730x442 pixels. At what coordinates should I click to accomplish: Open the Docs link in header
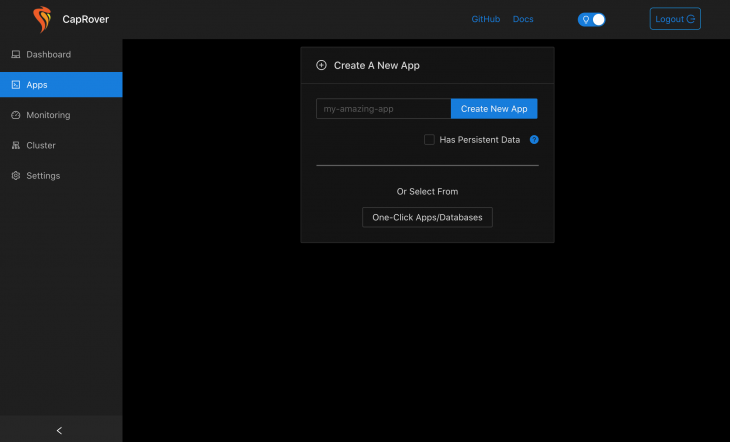(523, 19)
